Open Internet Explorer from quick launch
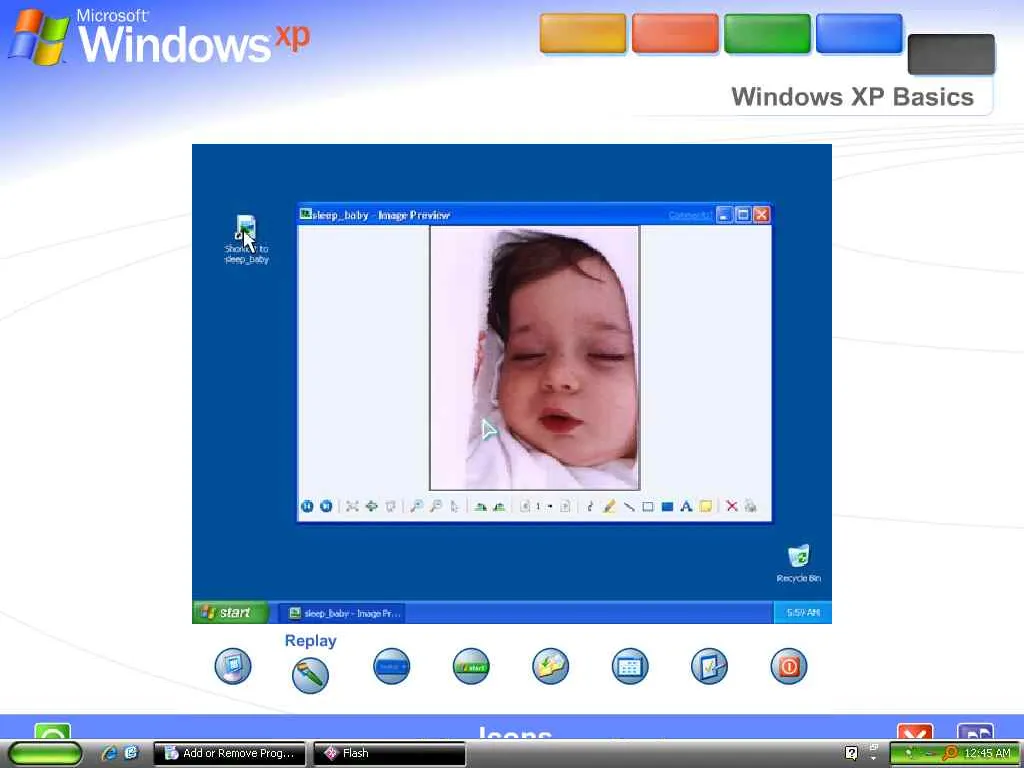Viewport: 1024px width, 768px height. [110, 753]
